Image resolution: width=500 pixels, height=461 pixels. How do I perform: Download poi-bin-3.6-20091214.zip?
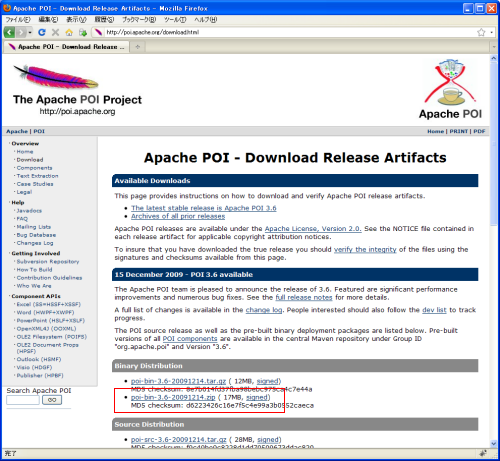point(173,397)
